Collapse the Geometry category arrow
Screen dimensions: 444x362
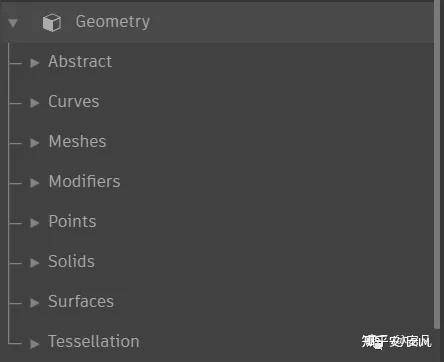click(x=13, y=23)
